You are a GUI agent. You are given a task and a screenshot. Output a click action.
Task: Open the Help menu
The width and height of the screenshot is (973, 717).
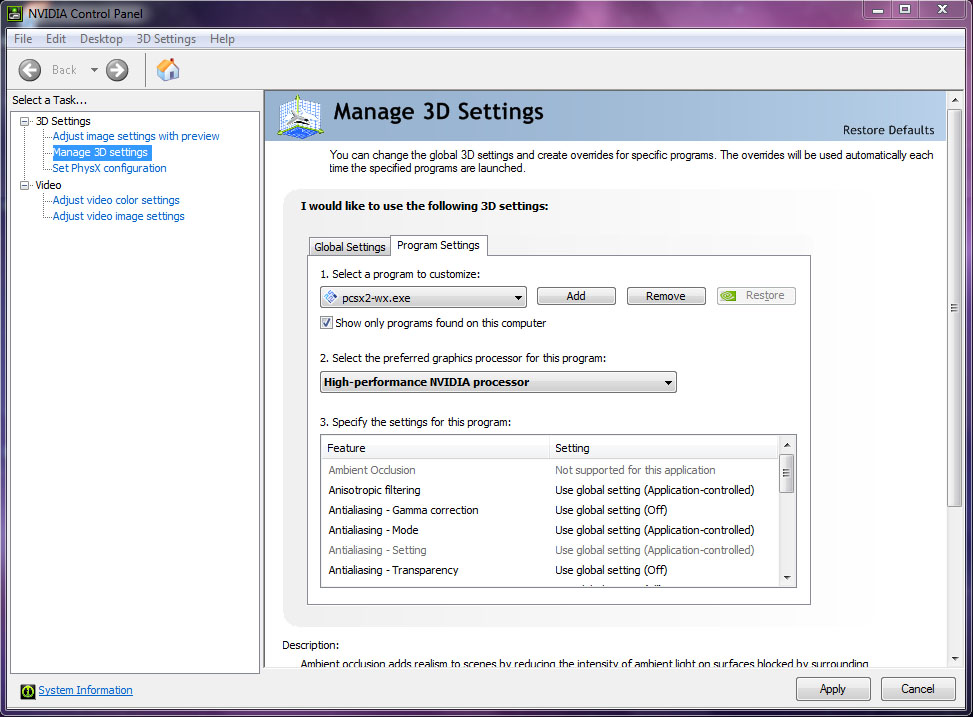coord(222,38)
